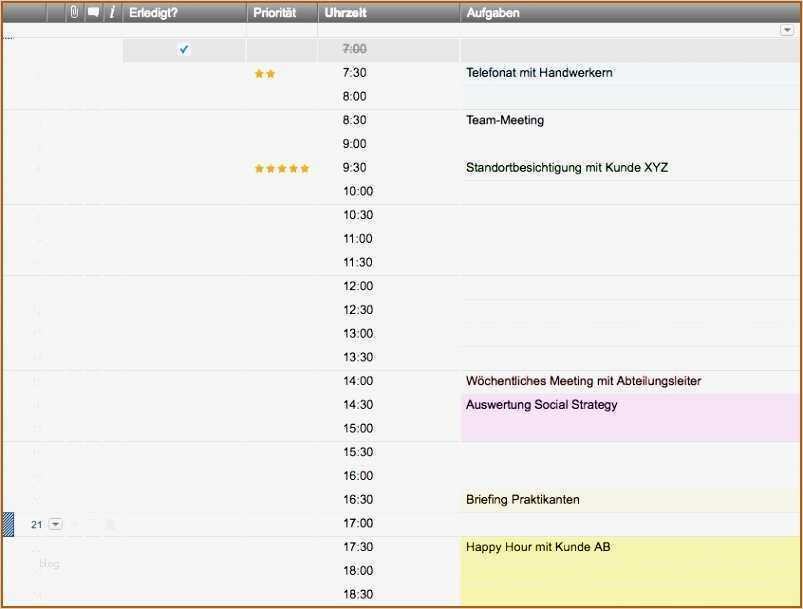The width and height of the screenshot is (803, 609).
Task: Open the row 21 dropdown arrow
Action: tap(55, 524)
